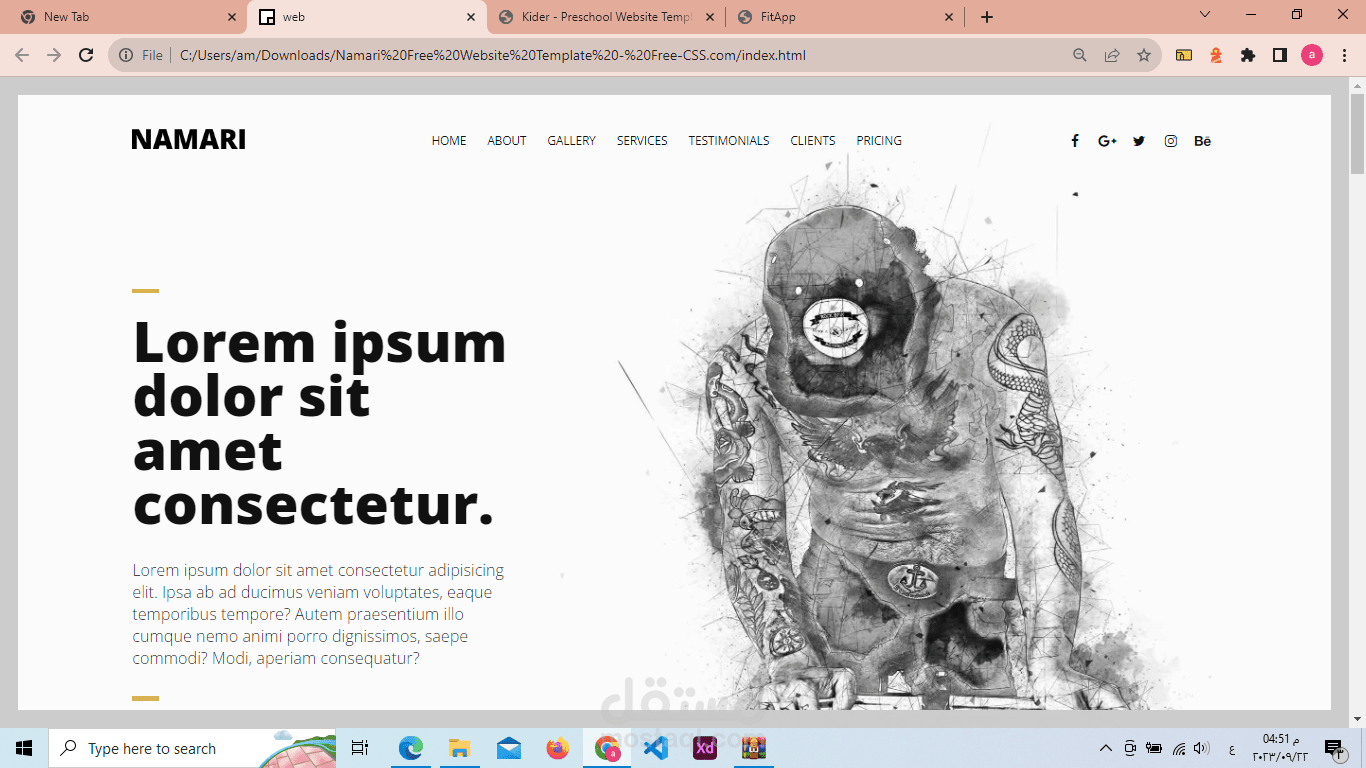1366x768 pixels.
Task: Open the Instagram social icon
Action: (x=1171, y=141)
